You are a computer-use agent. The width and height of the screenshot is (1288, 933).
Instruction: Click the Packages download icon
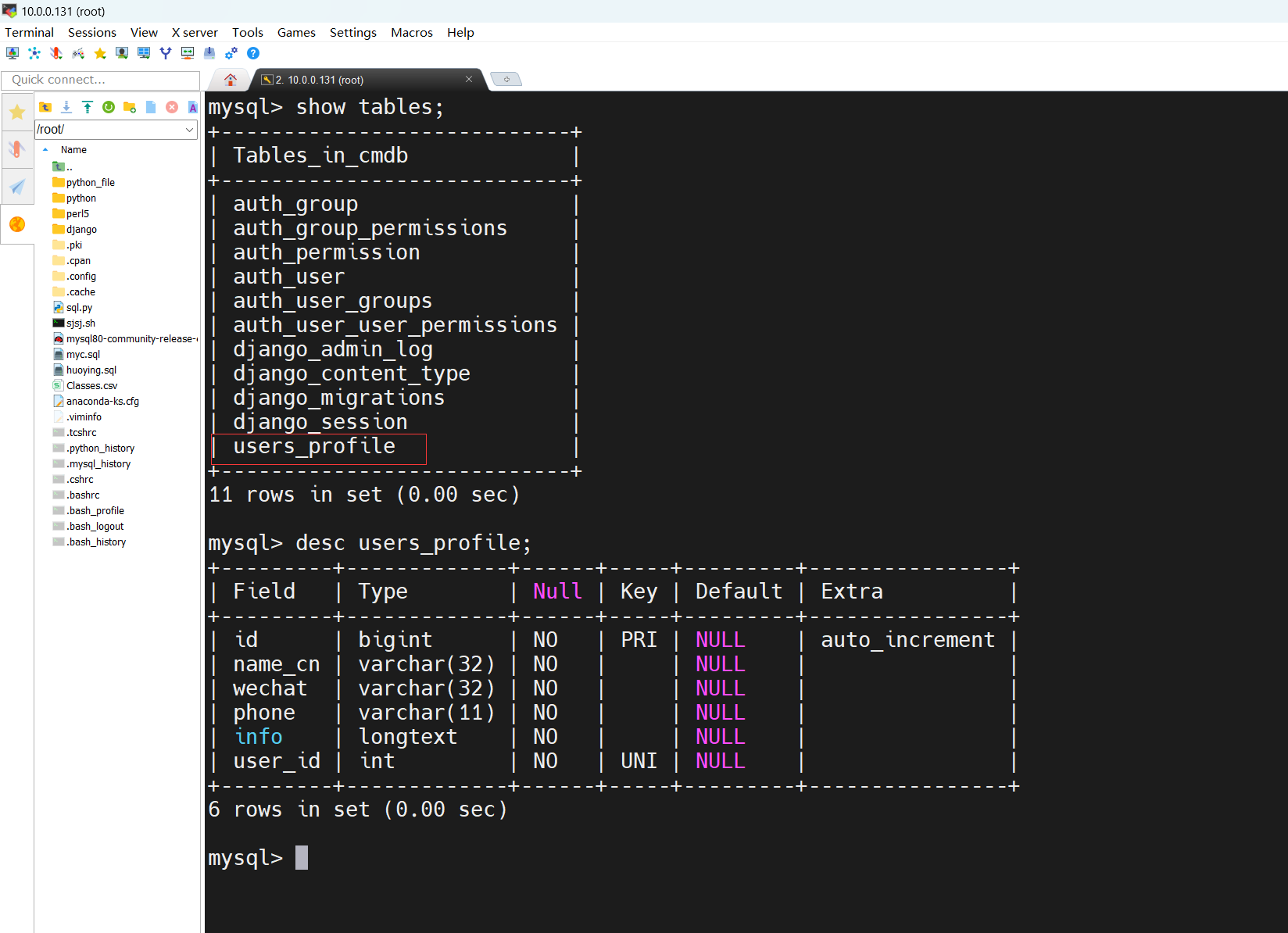[209, 53]
